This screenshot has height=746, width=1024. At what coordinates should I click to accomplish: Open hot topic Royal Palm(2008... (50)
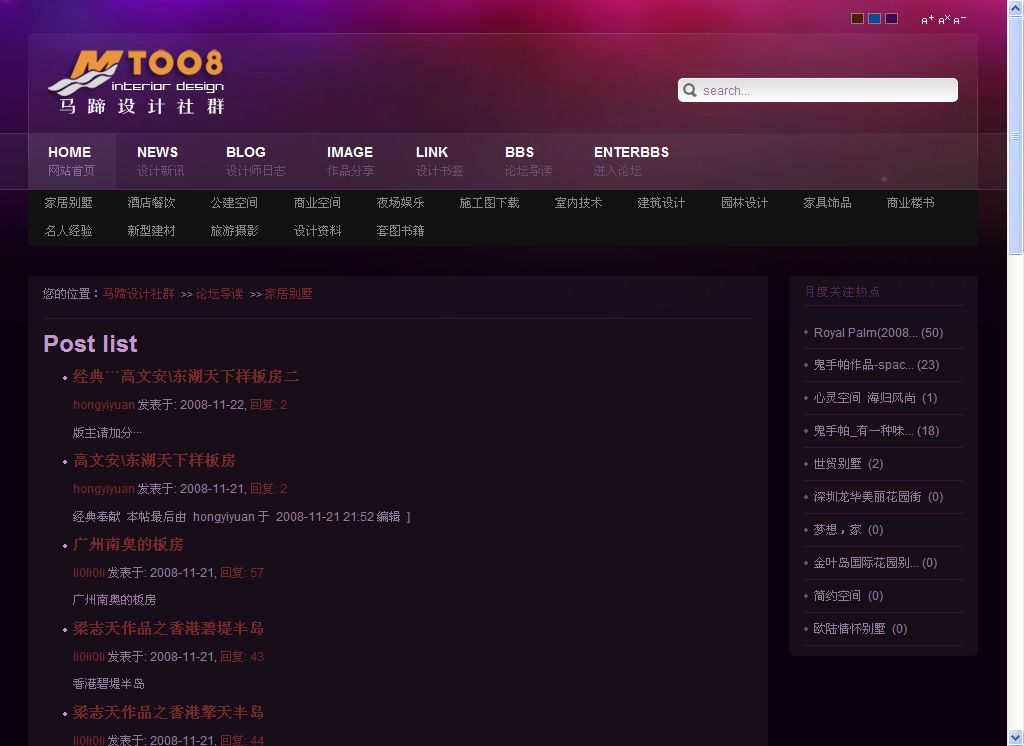[878, 332]
